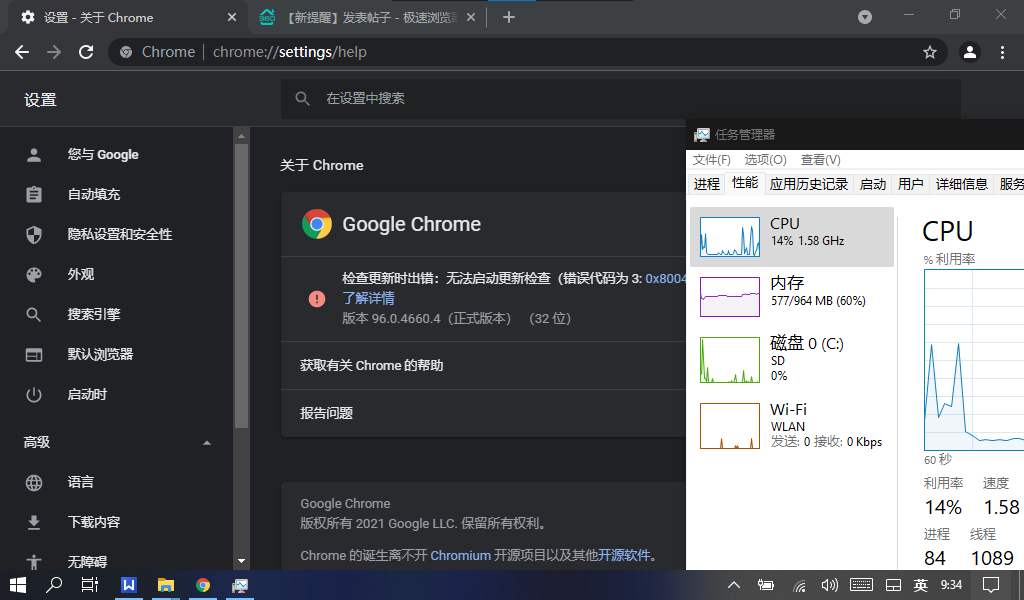1024x600 pixels.
Task: Open the Chrome profile avatar menu
Action: 970,52
